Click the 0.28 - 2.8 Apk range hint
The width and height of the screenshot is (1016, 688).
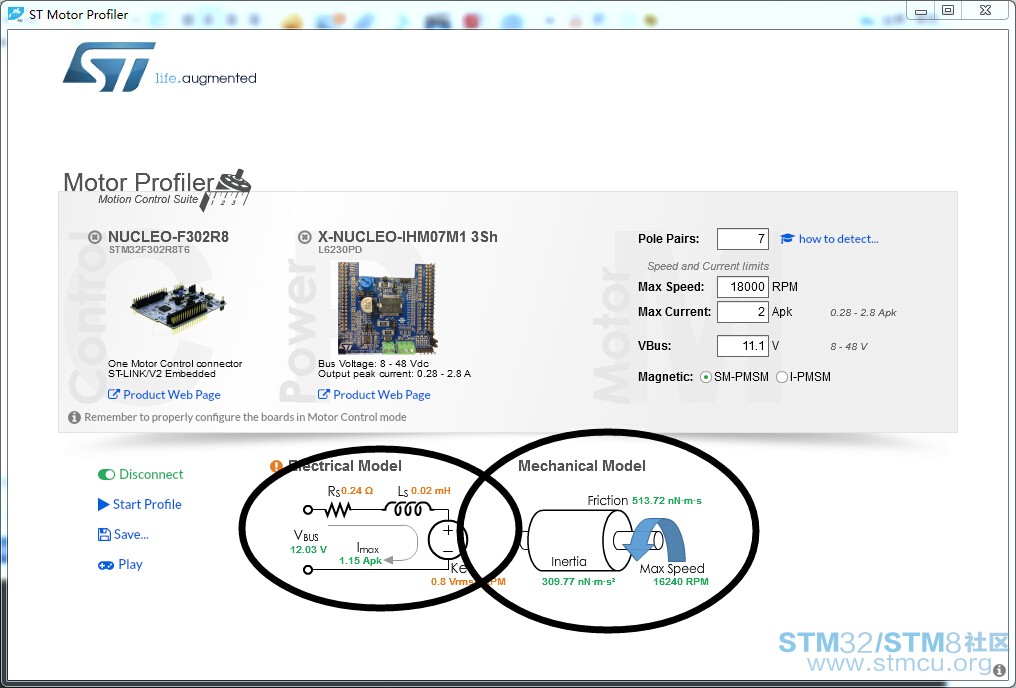pos(863,312)
